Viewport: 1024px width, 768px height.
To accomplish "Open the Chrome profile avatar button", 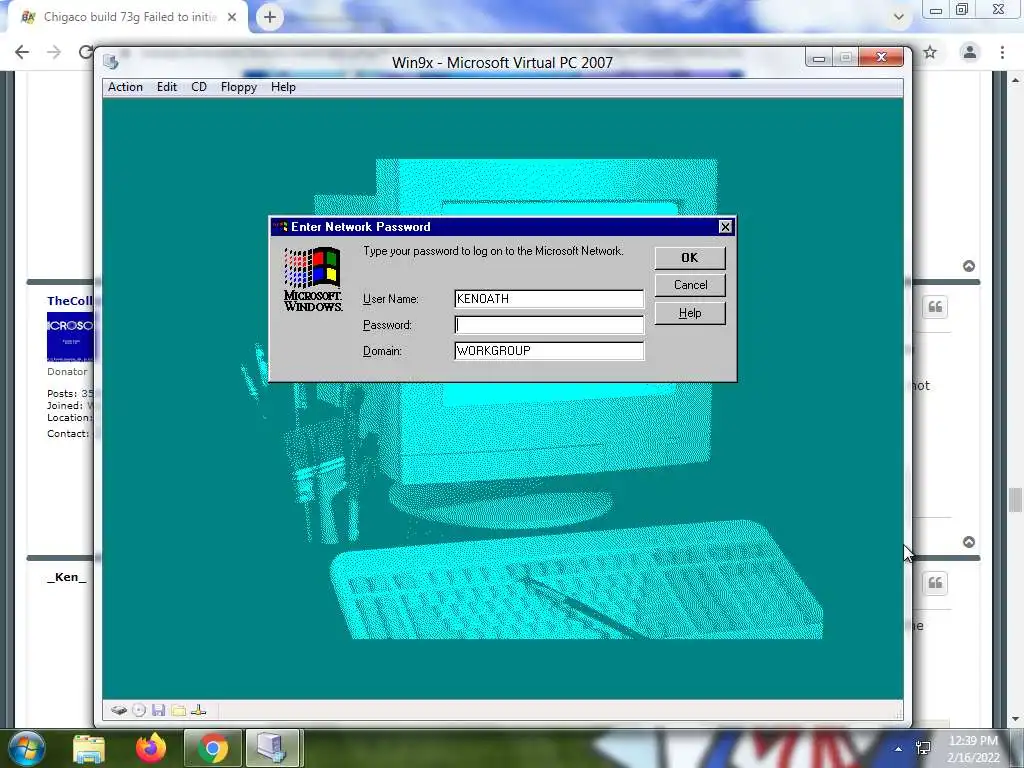I will tap(970, 52).
